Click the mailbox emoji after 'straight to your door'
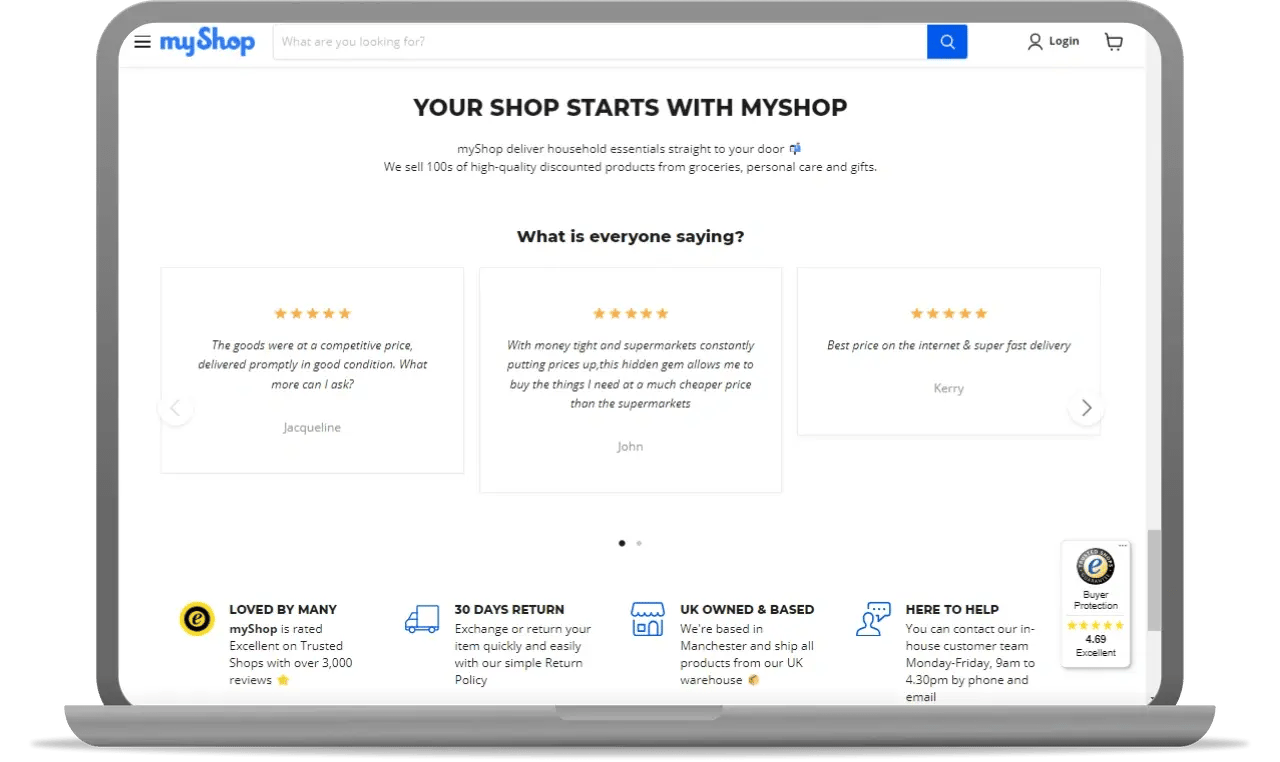This screenshot has height=762, width=1280. (795, 149)
